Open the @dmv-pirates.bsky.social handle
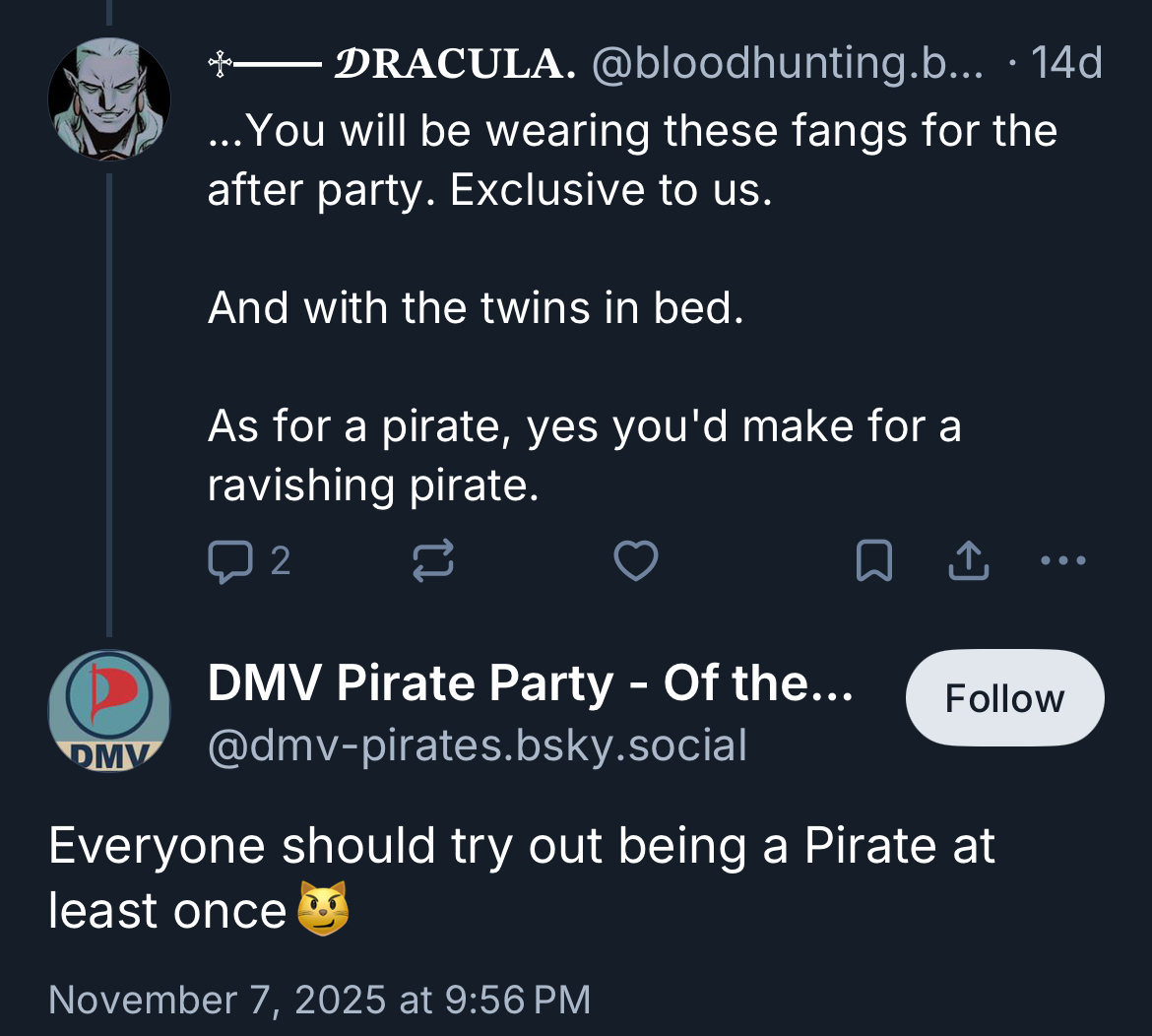 coord(477,745)
